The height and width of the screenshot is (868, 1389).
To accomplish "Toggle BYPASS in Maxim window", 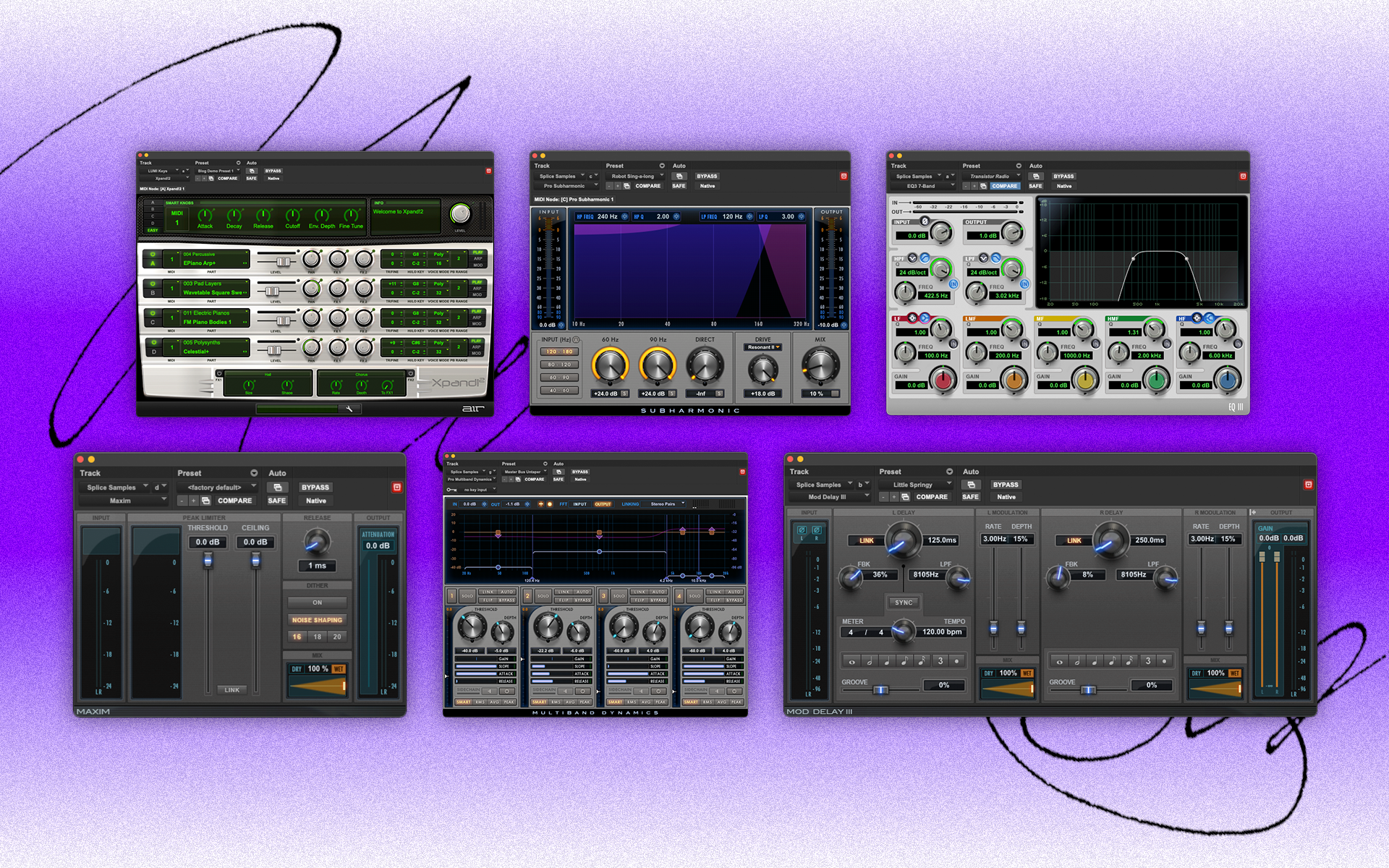I will click(315, 488).
